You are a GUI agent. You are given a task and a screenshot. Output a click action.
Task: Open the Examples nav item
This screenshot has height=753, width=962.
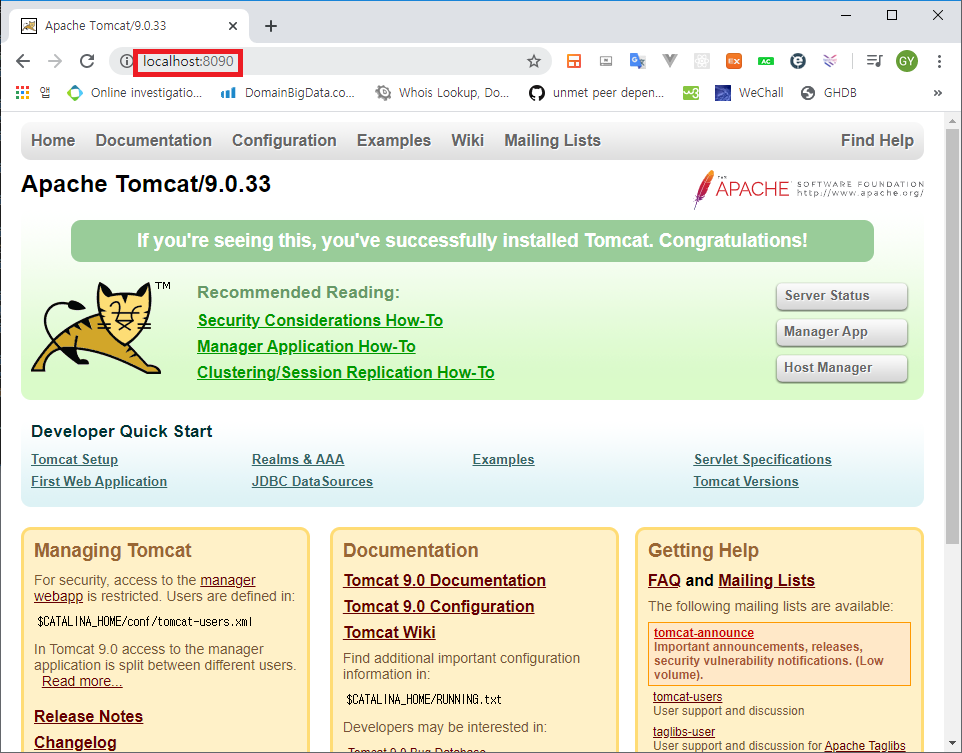click(394, 141)
